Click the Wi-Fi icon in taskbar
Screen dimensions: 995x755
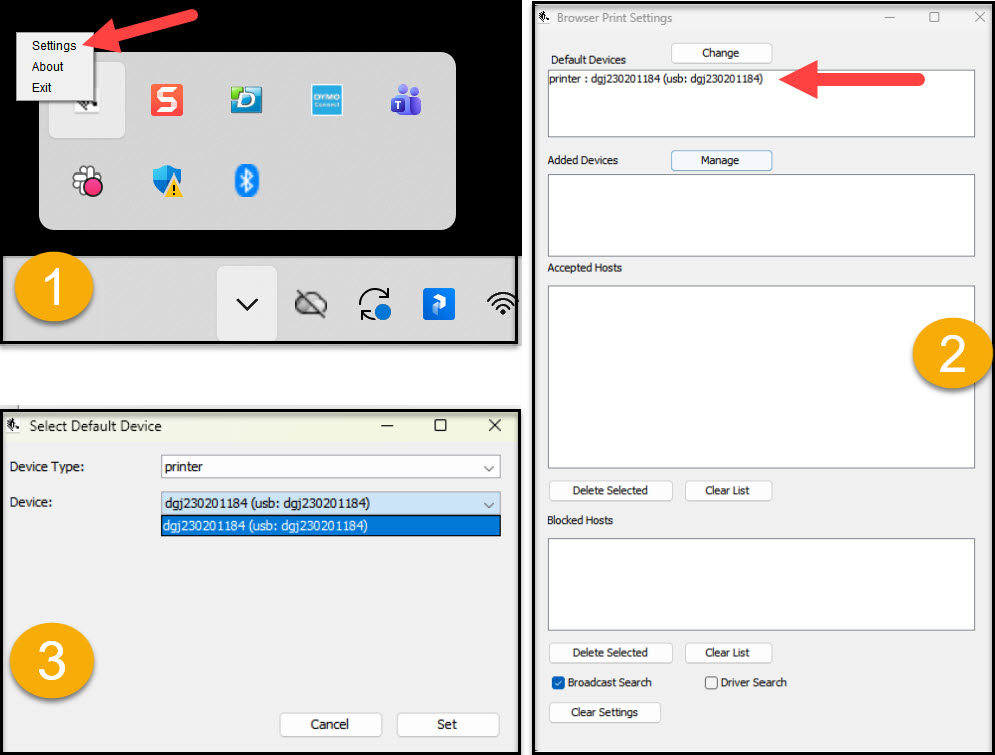pyautogui.click(x=501, y=304)
